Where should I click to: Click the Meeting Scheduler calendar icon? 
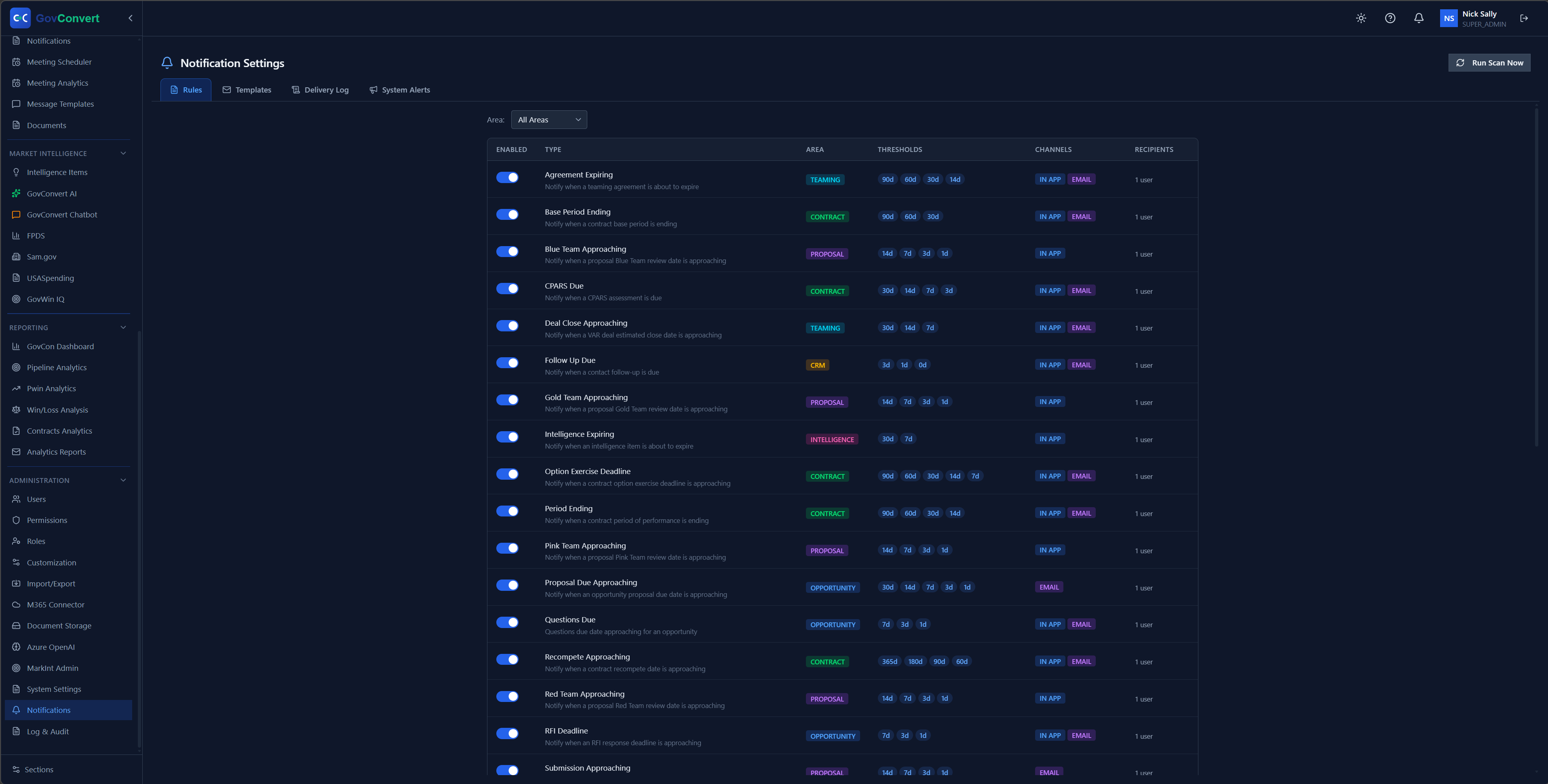[16, 62]
